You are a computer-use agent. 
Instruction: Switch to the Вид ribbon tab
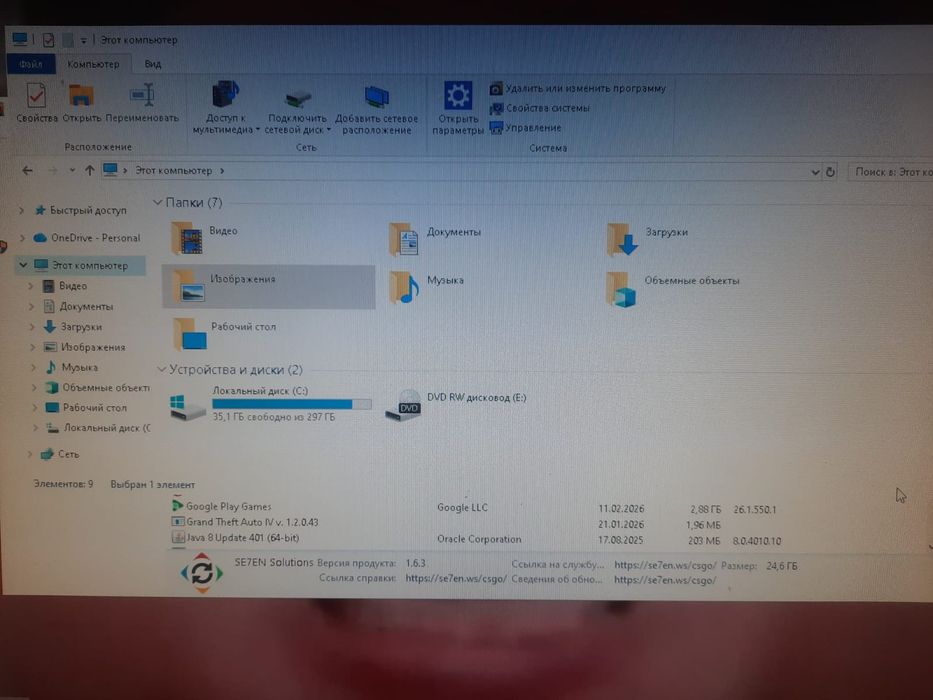(153, 64)
